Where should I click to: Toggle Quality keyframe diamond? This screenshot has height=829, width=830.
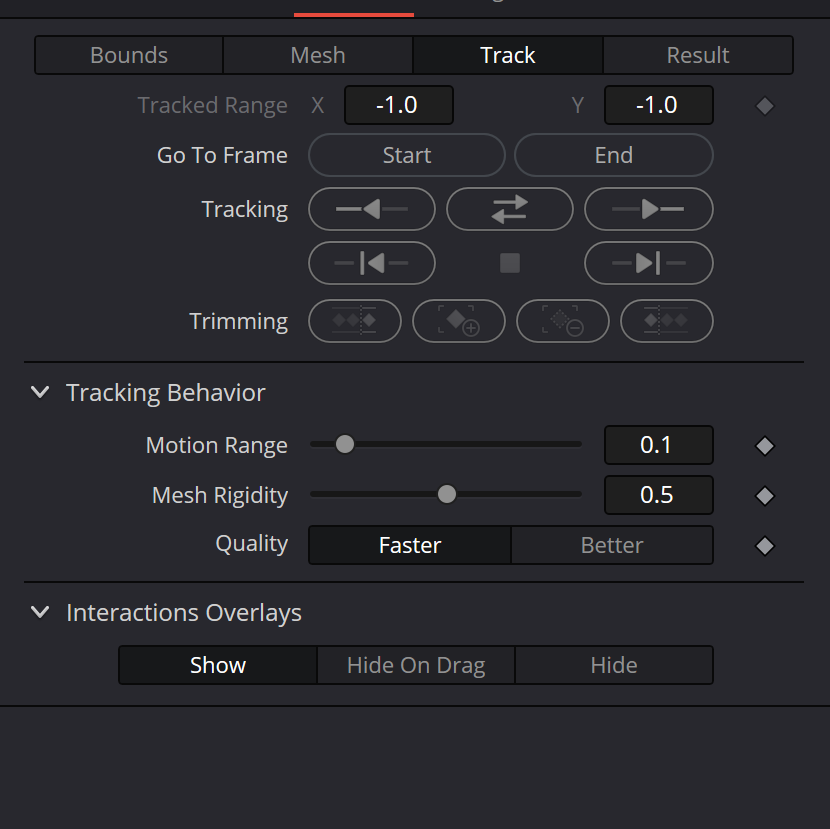[x=764, y=546]
